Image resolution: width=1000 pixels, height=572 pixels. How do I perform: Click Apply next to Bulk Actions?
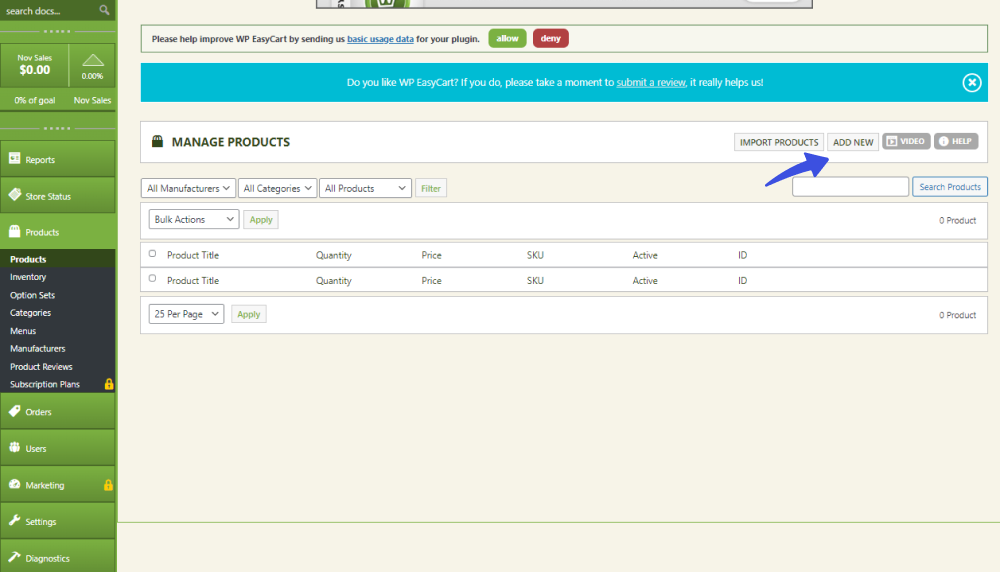coord(261,219)
